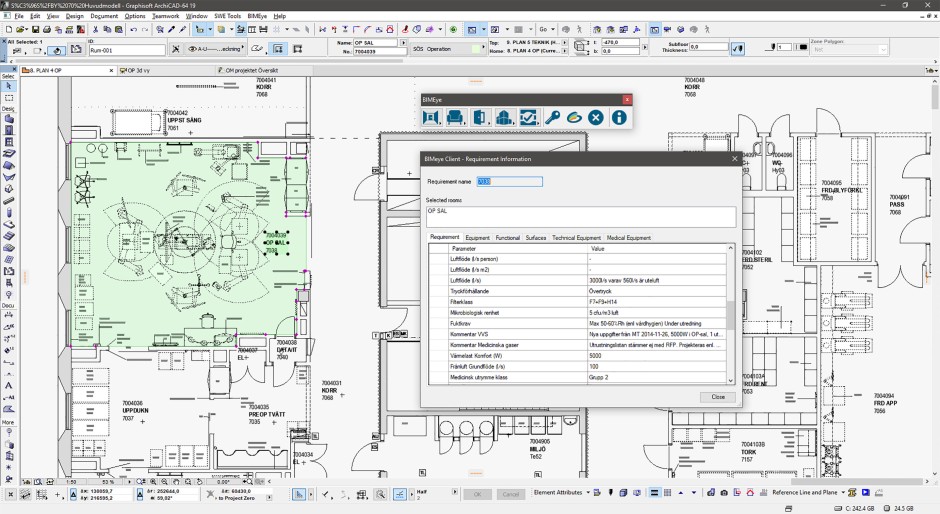Open the Teamwork menu
Screen dimensions: 940x514
click(166, 16)
